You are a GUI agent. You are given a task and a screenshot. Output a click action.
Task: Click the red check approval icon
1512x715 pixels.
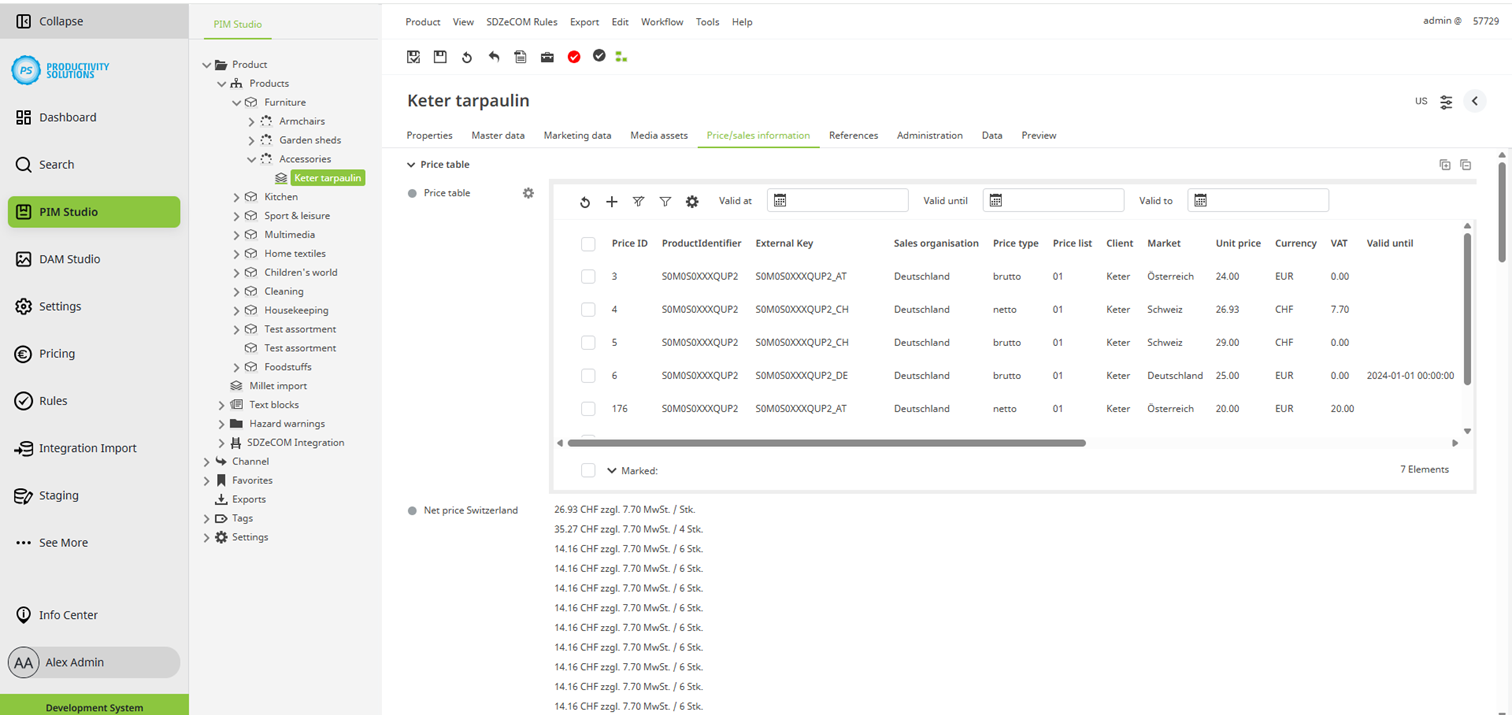(573, 57)
